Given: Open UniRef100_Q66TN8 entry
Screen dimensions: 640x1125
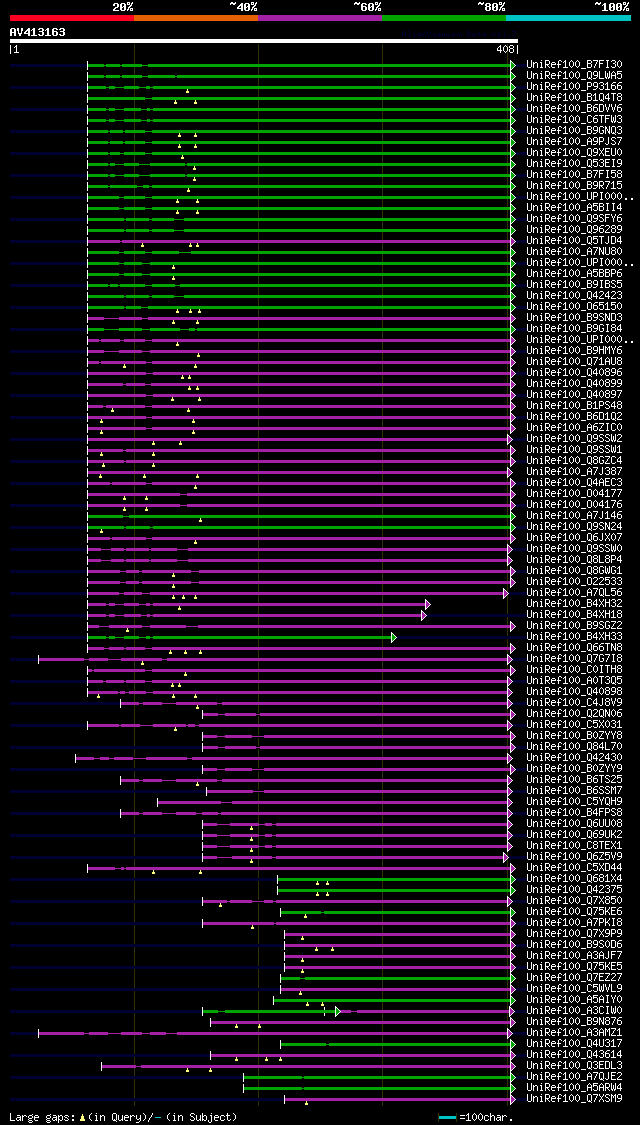Looking at the screenshot, I should click(574, 648).
